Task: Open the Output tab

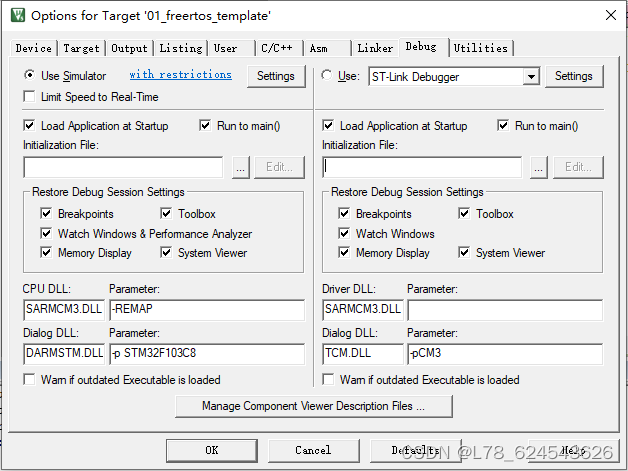Action: (129, 48)
